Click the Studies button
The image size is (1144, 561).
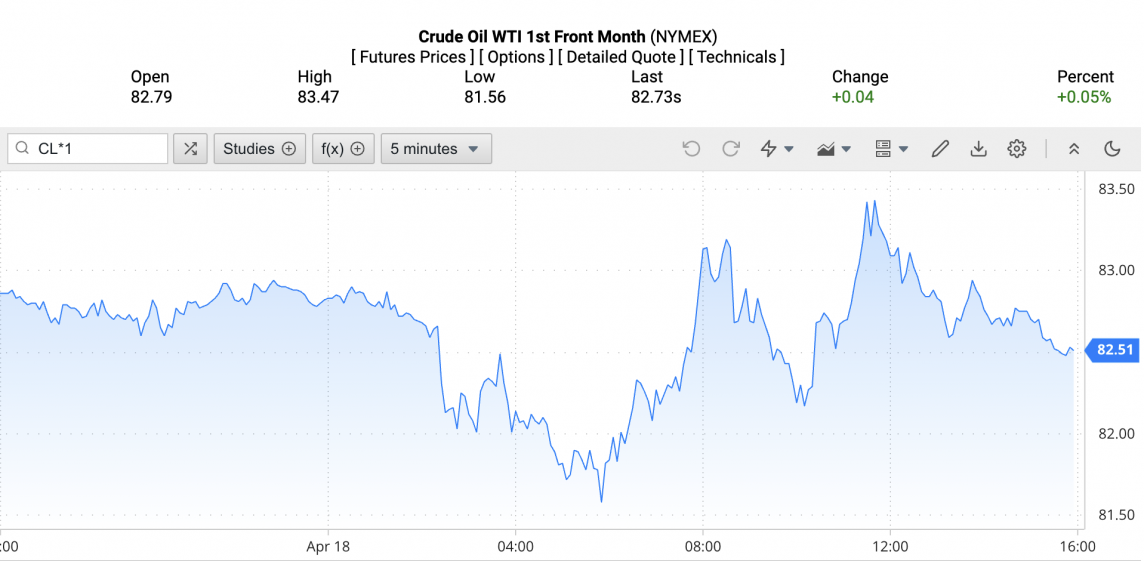pos(259,149)
